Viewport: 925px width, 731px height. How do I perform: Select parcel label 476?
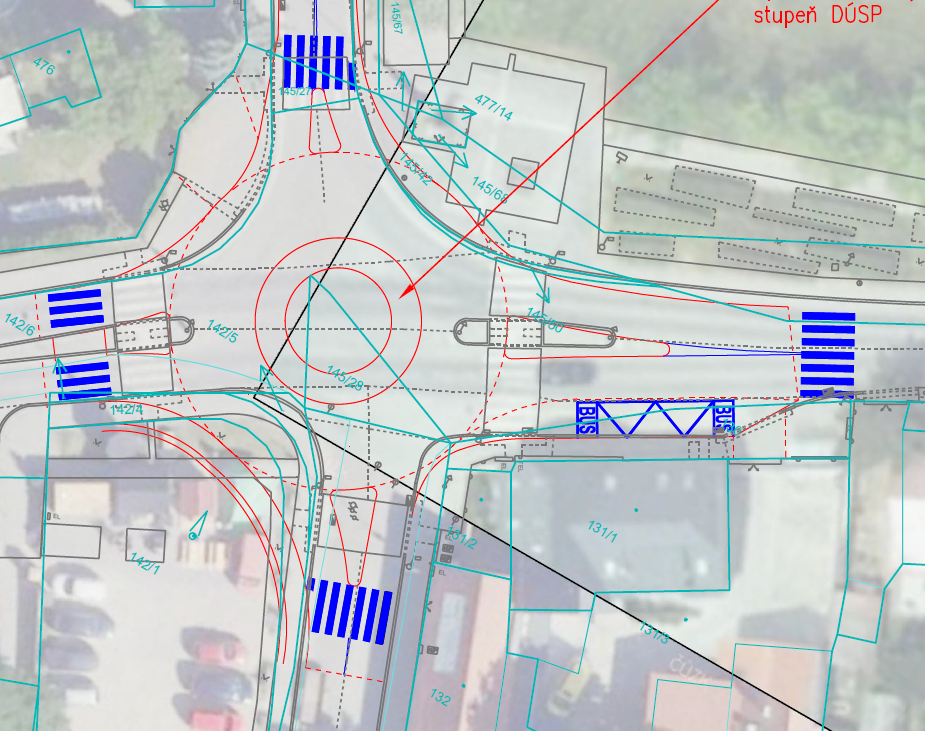(x=43, y=67)
